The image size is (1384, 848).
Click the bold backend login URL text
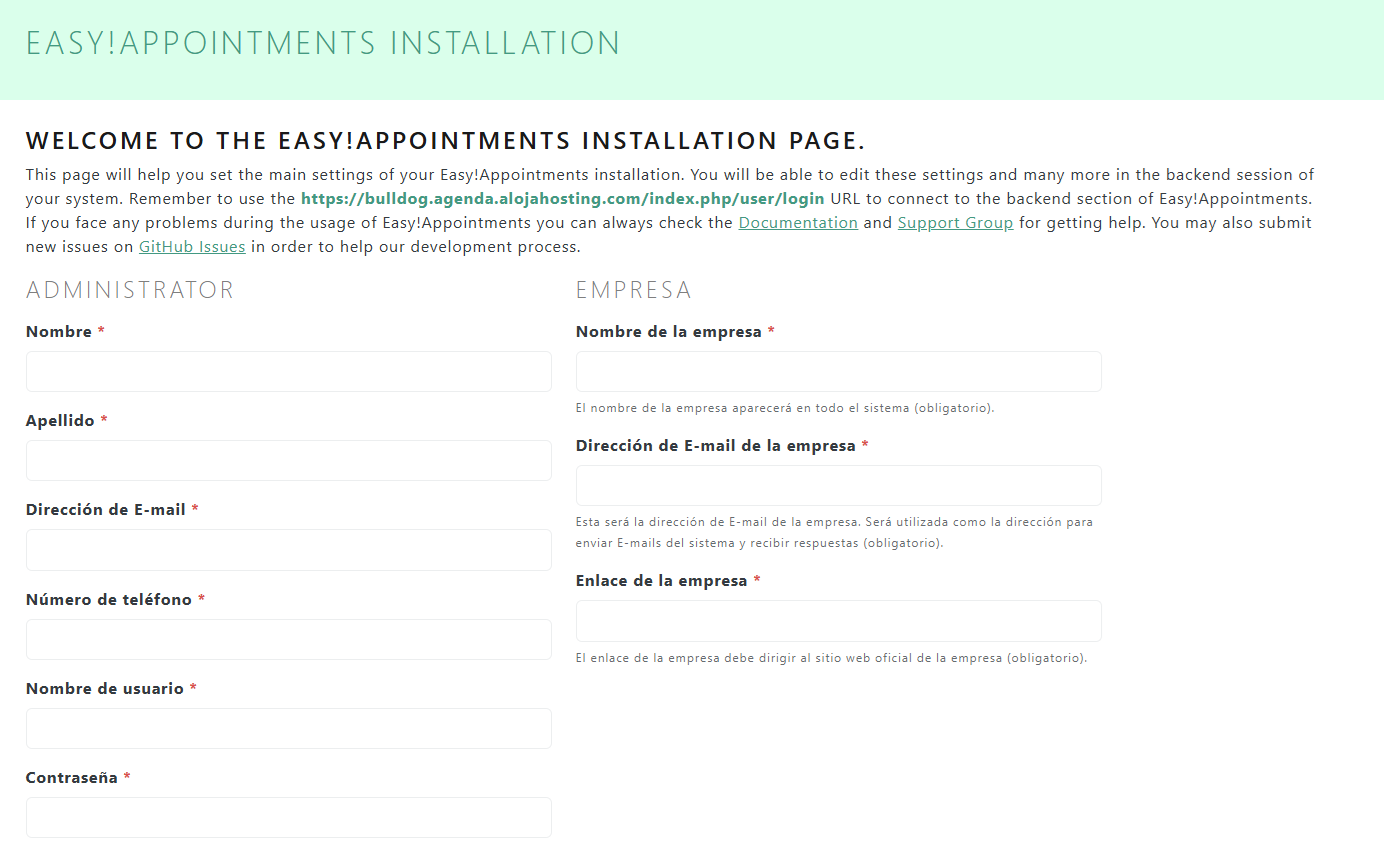click(x=563, y=199)
